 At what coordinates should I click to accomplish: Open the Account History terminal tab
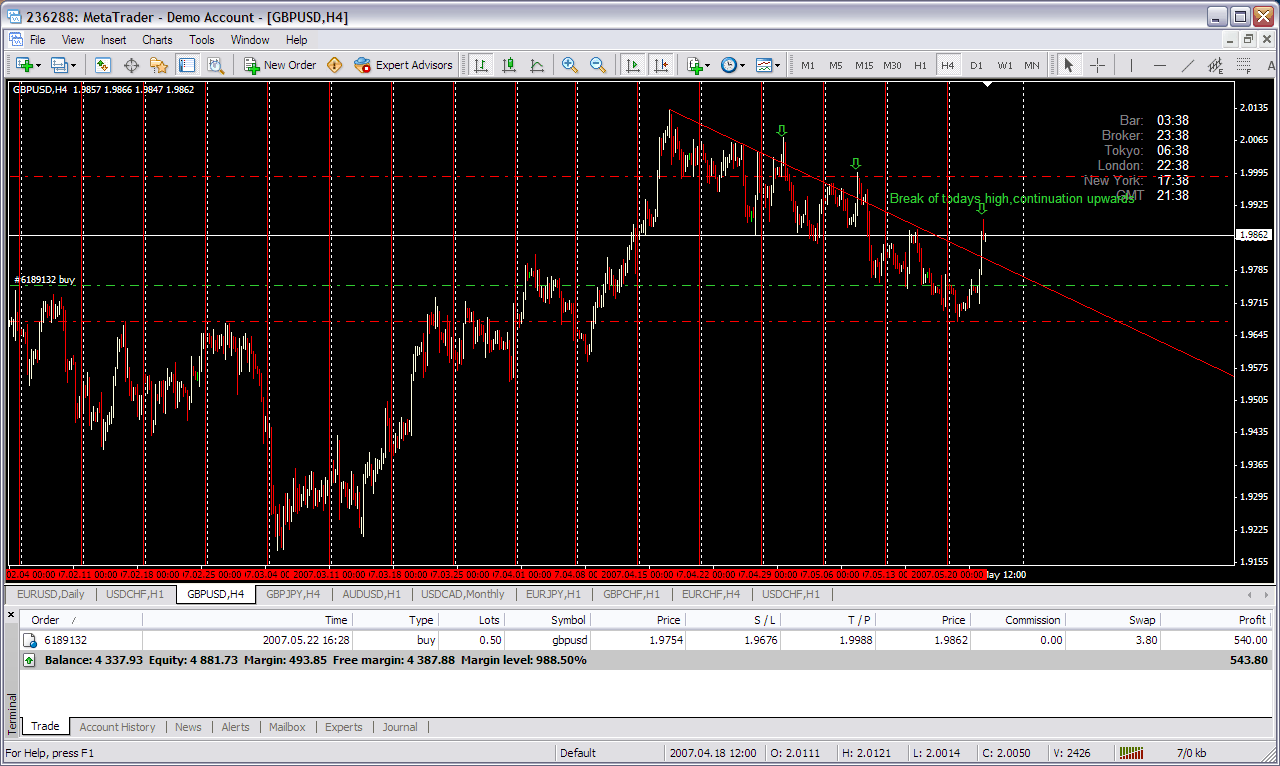tap(117, 727)
